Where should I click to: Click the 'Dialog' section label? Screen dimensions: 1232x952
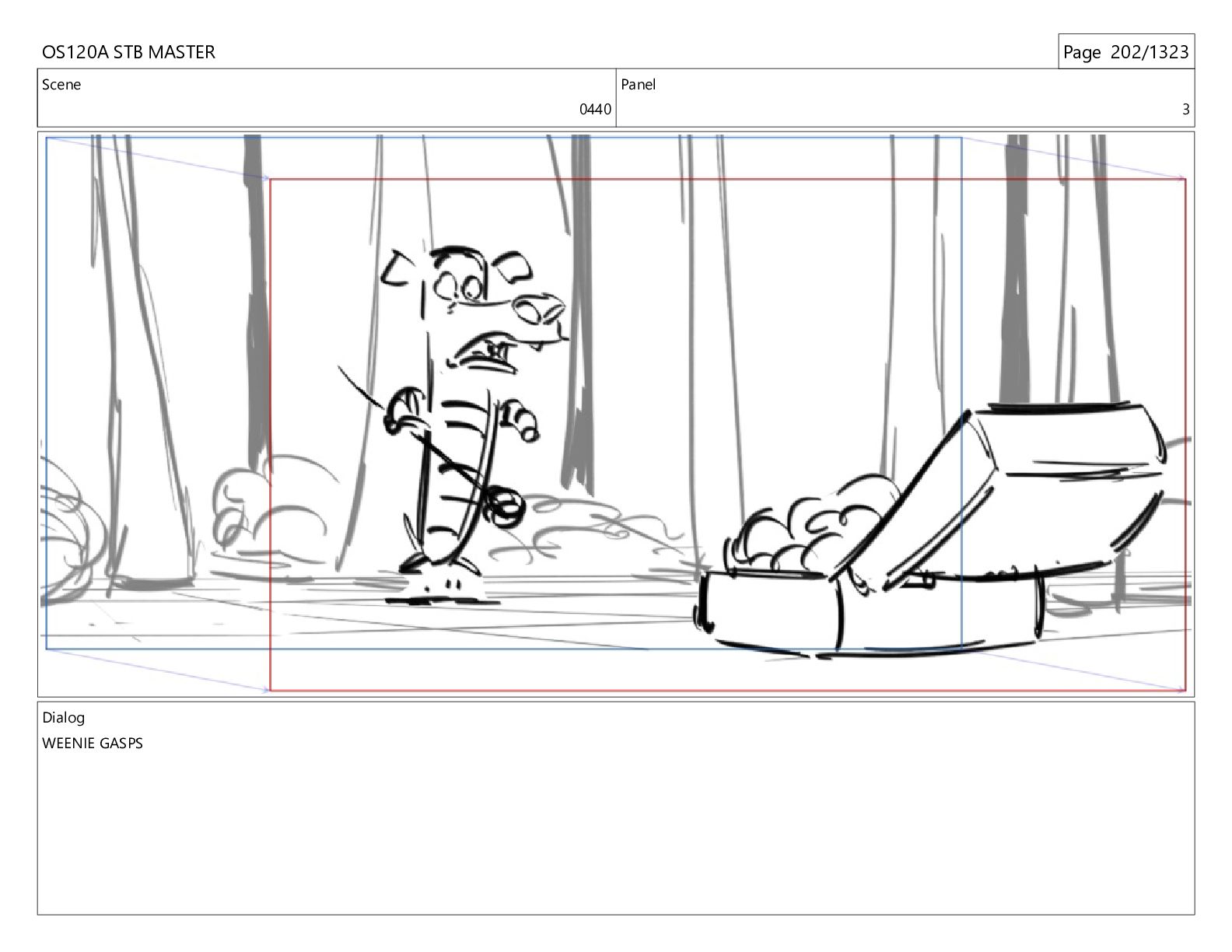click(63, 718)
